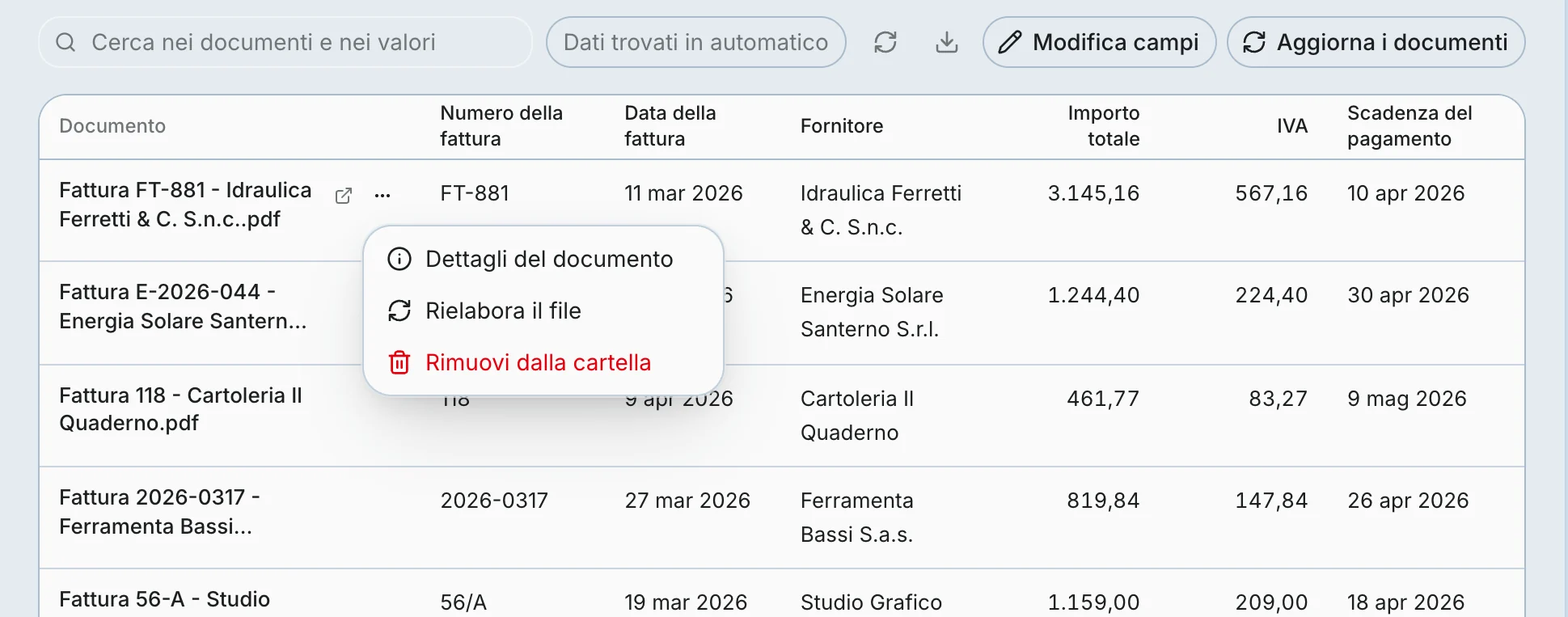Click the Fornitore column header

tap(842, 126)
